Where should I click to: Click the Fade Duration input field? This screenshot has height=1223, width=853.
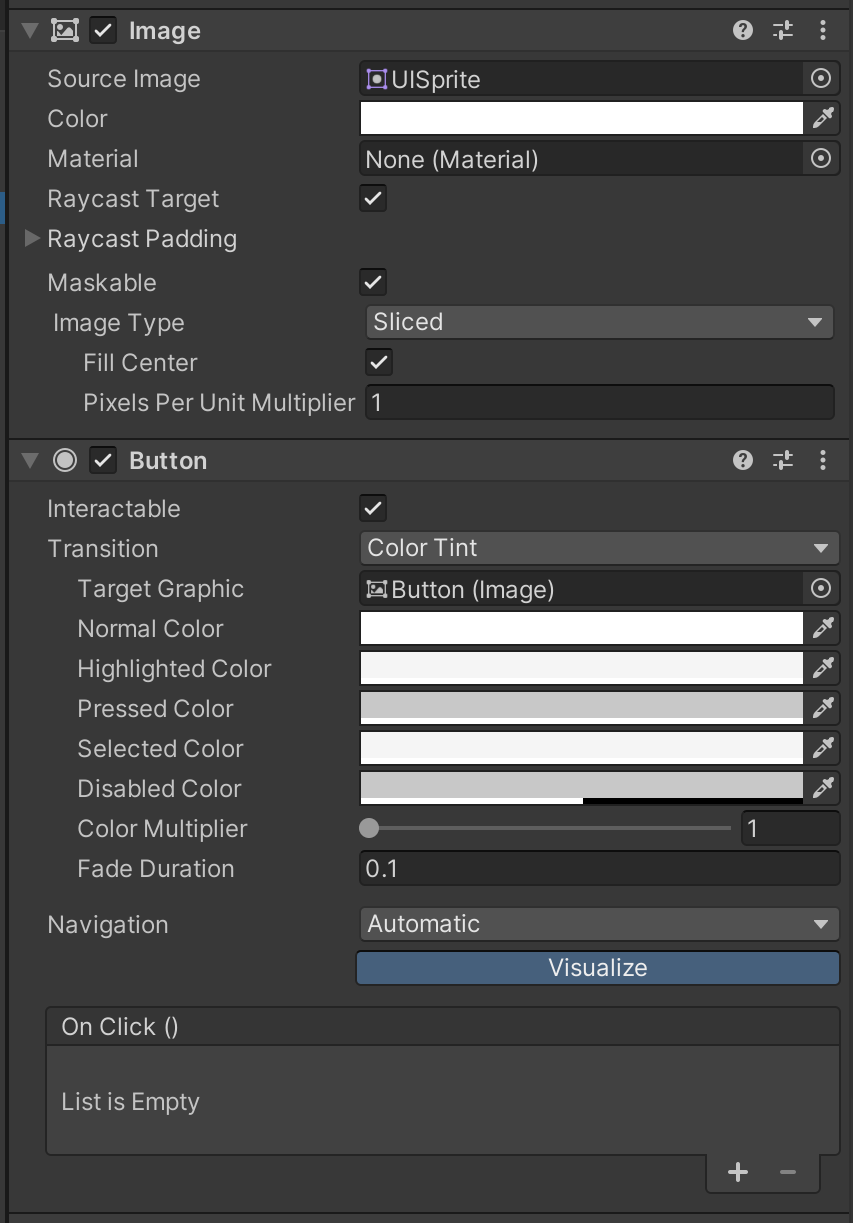point(598,869)
